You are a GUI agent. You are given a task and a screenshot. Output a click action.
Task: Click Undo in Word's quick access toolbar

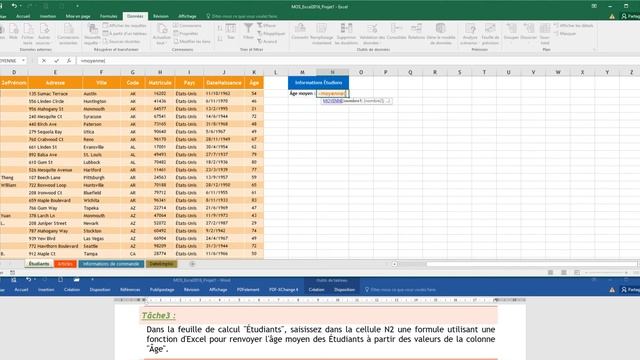click(x=28, y=280)
